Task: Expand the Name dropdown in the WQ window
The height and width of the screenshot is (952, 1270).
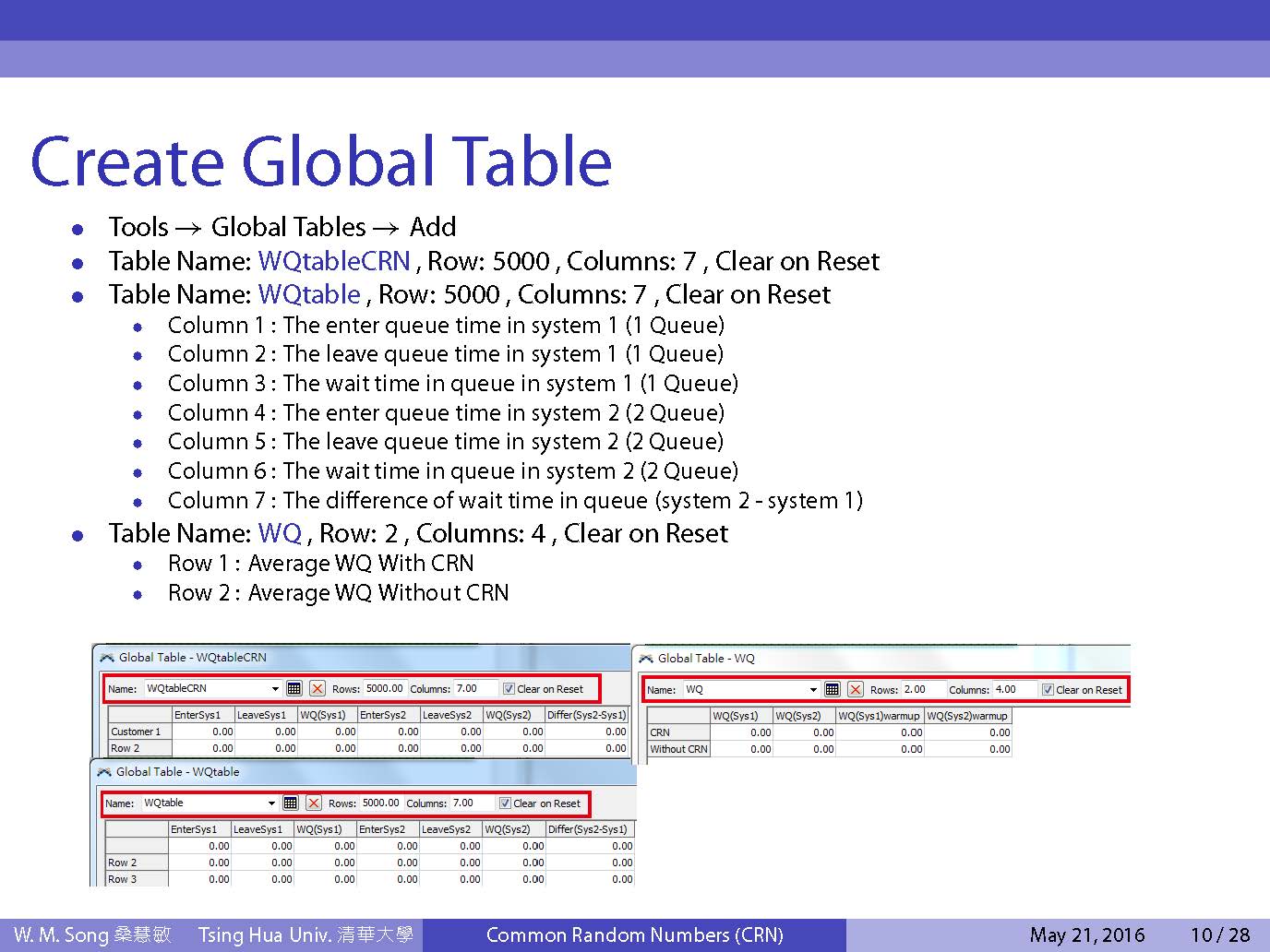Action: (x=813, y=689)
